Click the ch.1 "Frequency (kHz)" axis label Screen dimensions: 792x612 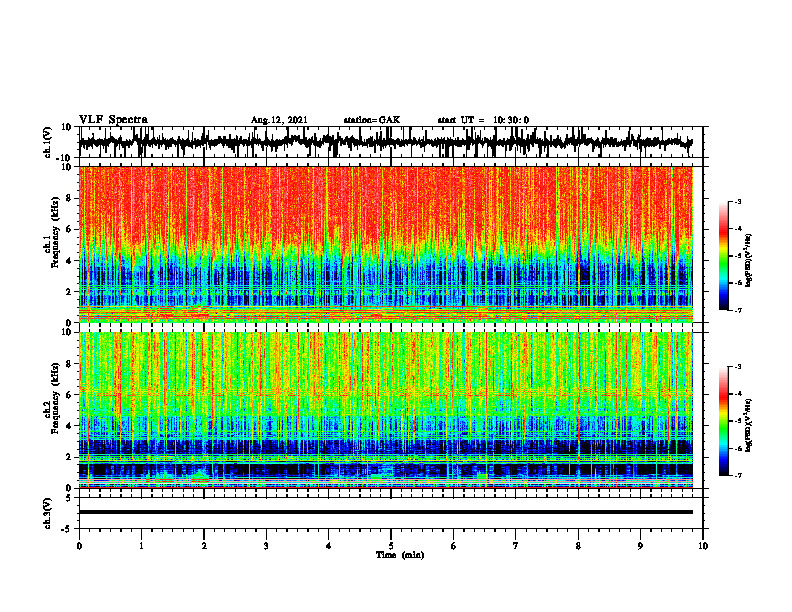coord(58,233)
